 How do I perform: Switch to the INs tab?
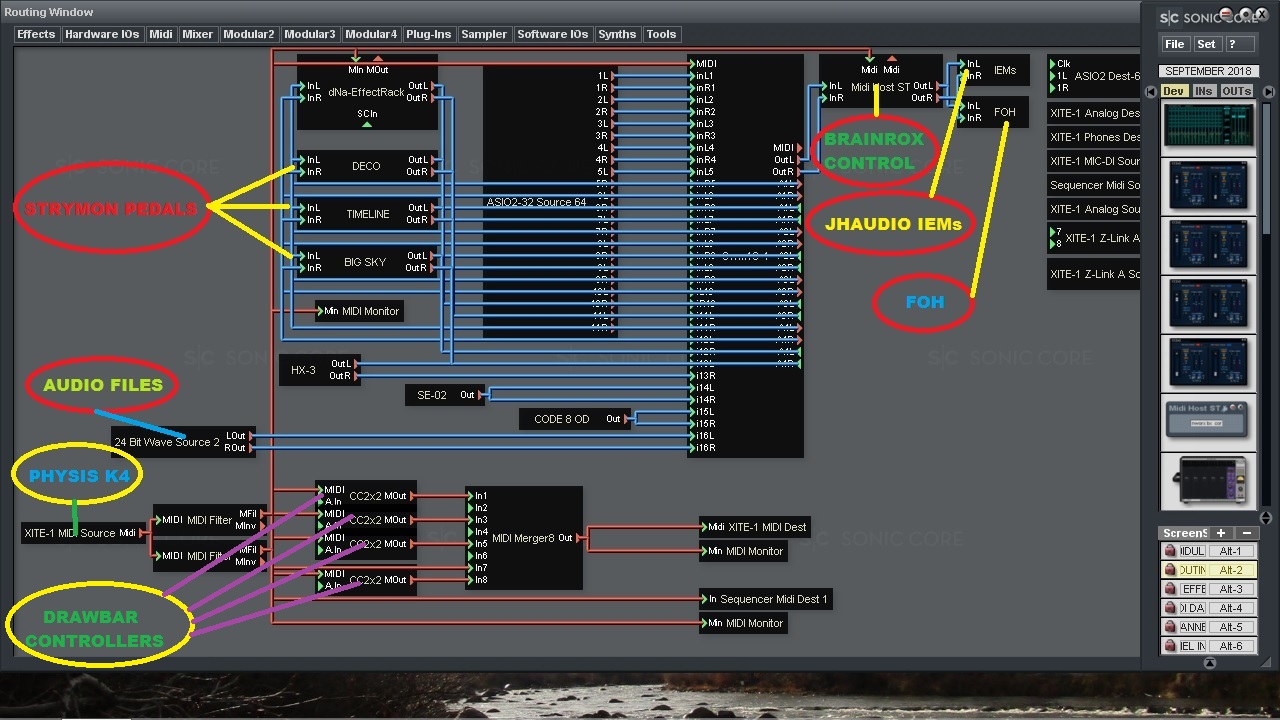[1203, 91]
